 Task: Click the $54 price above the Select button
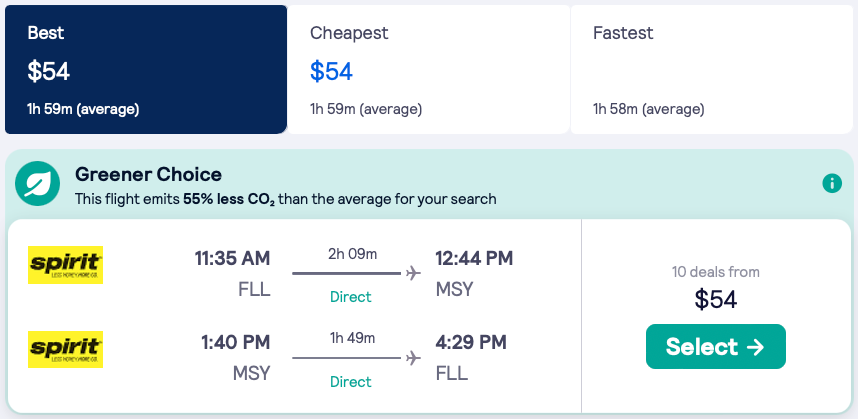click(715, 298)
